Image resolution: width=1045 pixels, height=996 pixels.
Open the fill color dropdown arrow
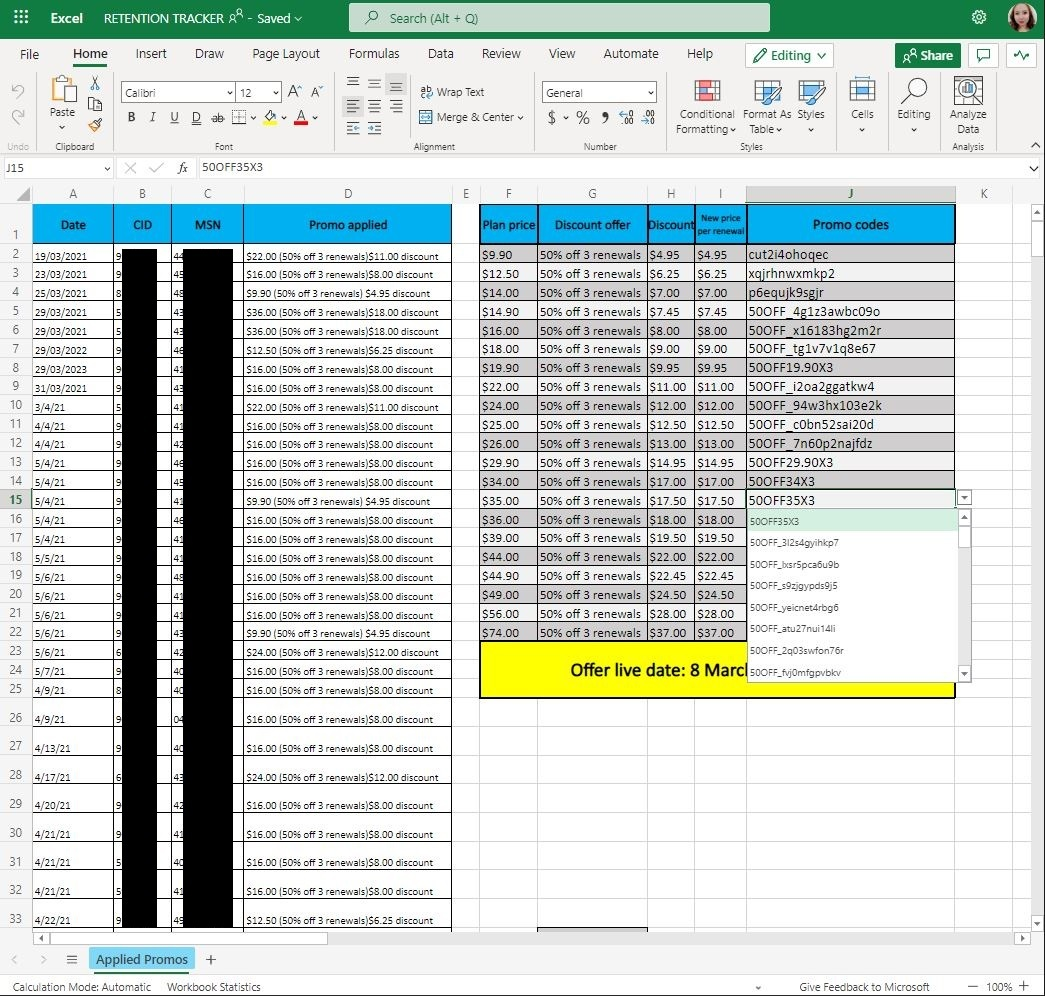pyautogui.click(x=284, y=118)
